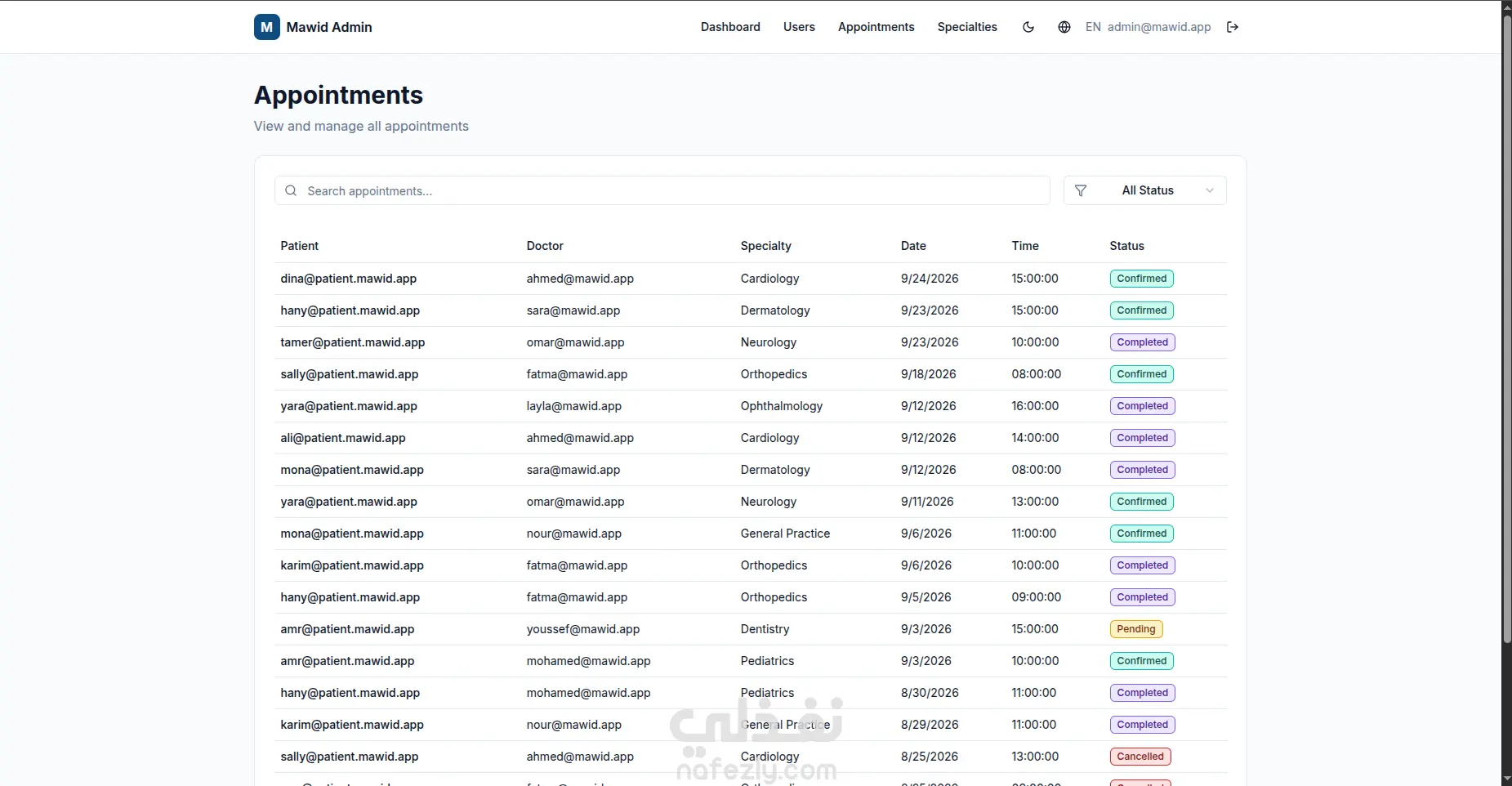
Task: Click the Appointments page heading
Action: tap(338, 95)
